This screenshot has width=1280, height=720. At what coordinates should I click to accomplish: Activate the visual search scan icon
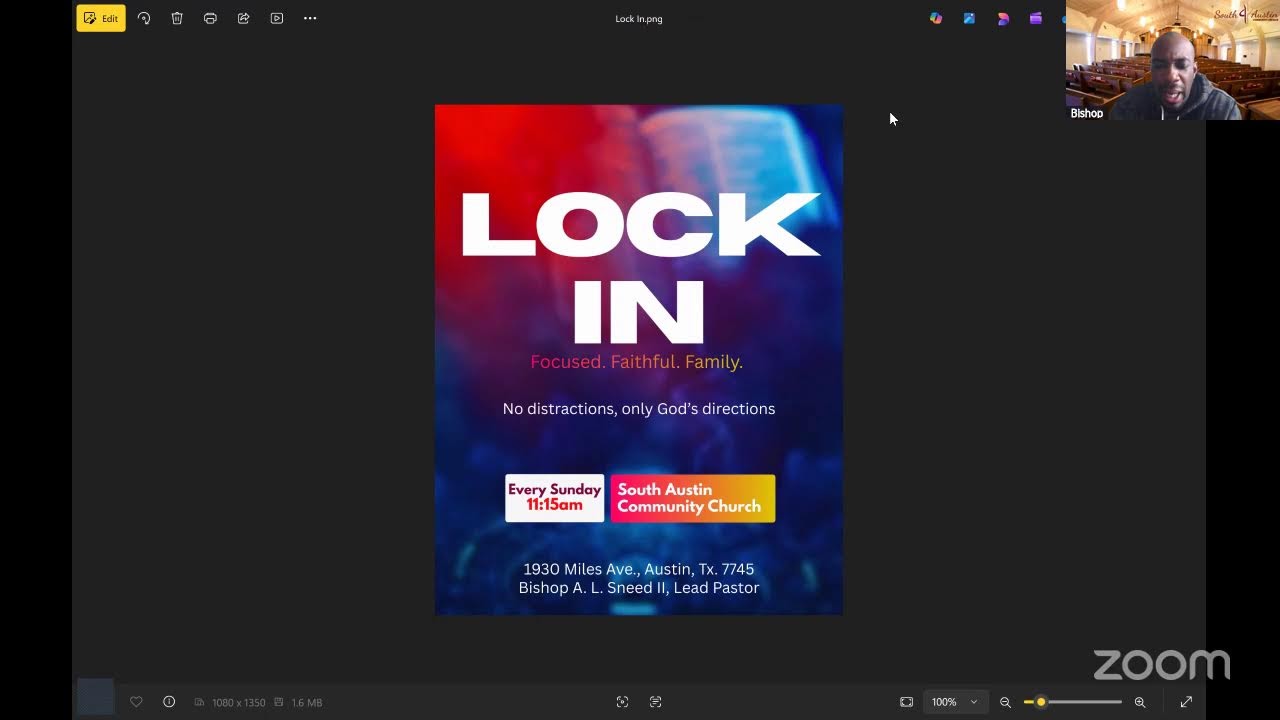(x=622, y=702)
